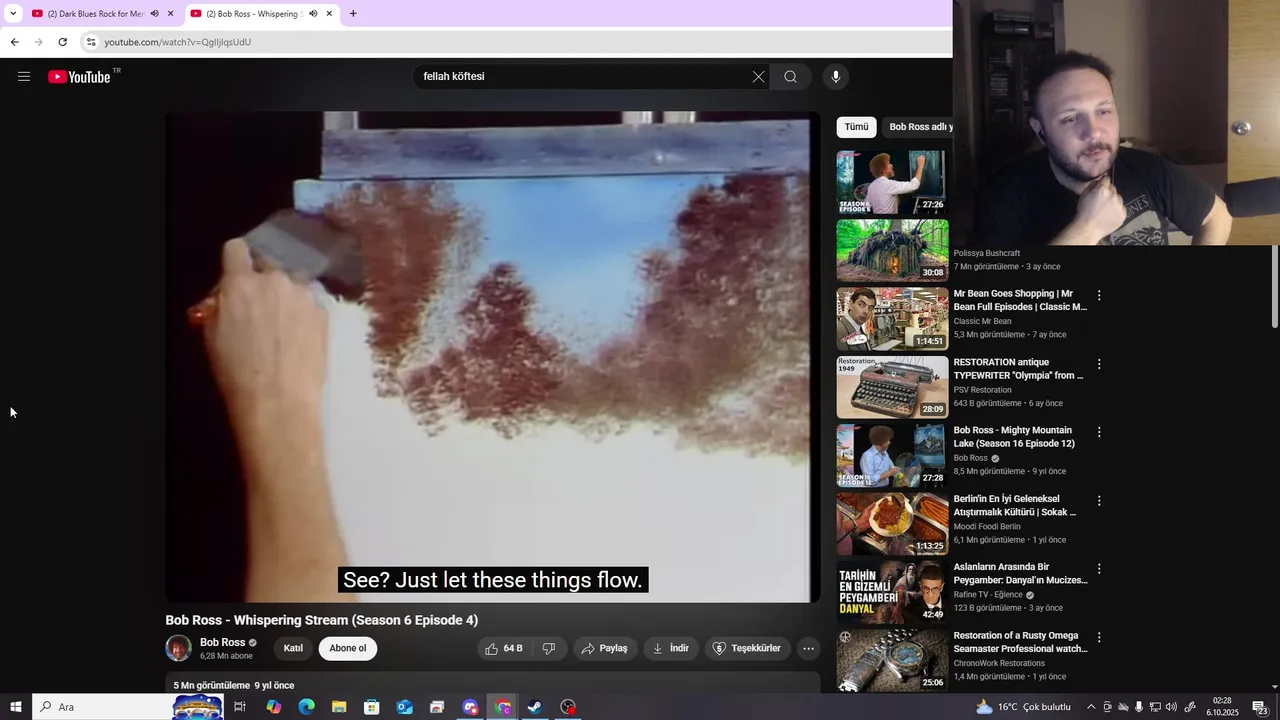This screenshot has height=720, width=1280.
Task: Reload the page with the refresh icon
Action: point(62,42)
